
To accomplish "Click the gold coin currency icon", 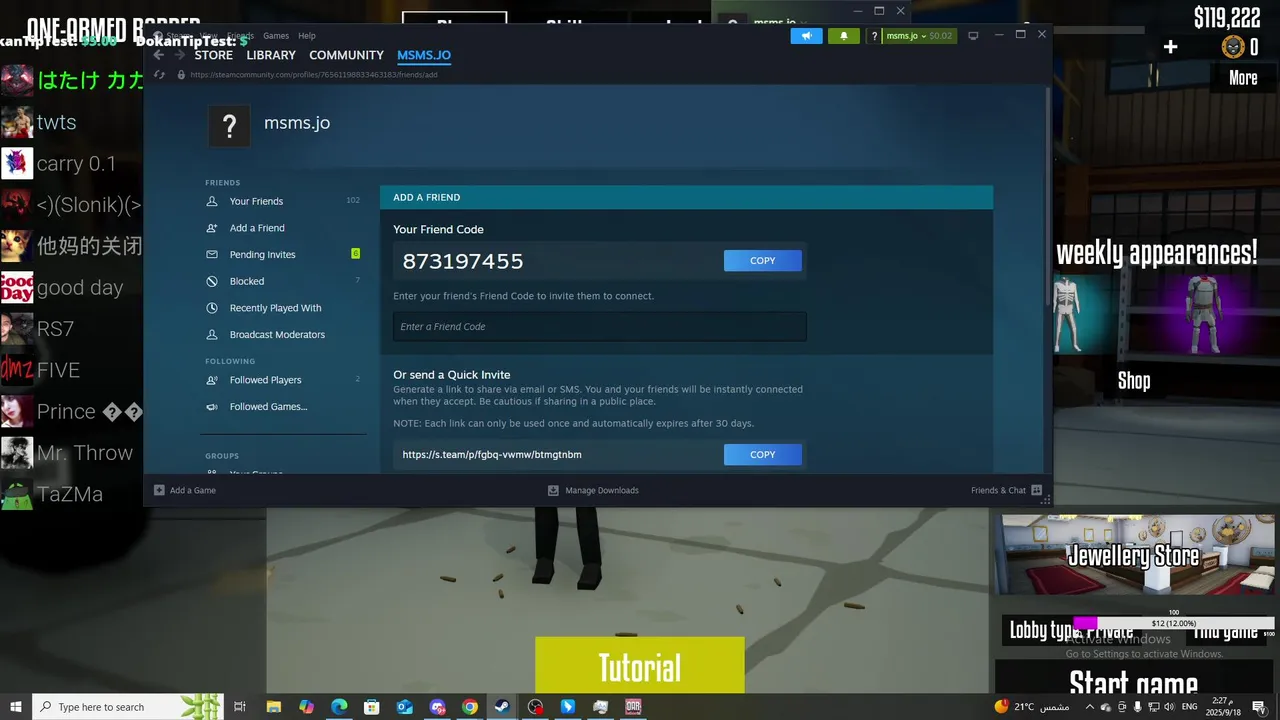I will click(1233, 47).
